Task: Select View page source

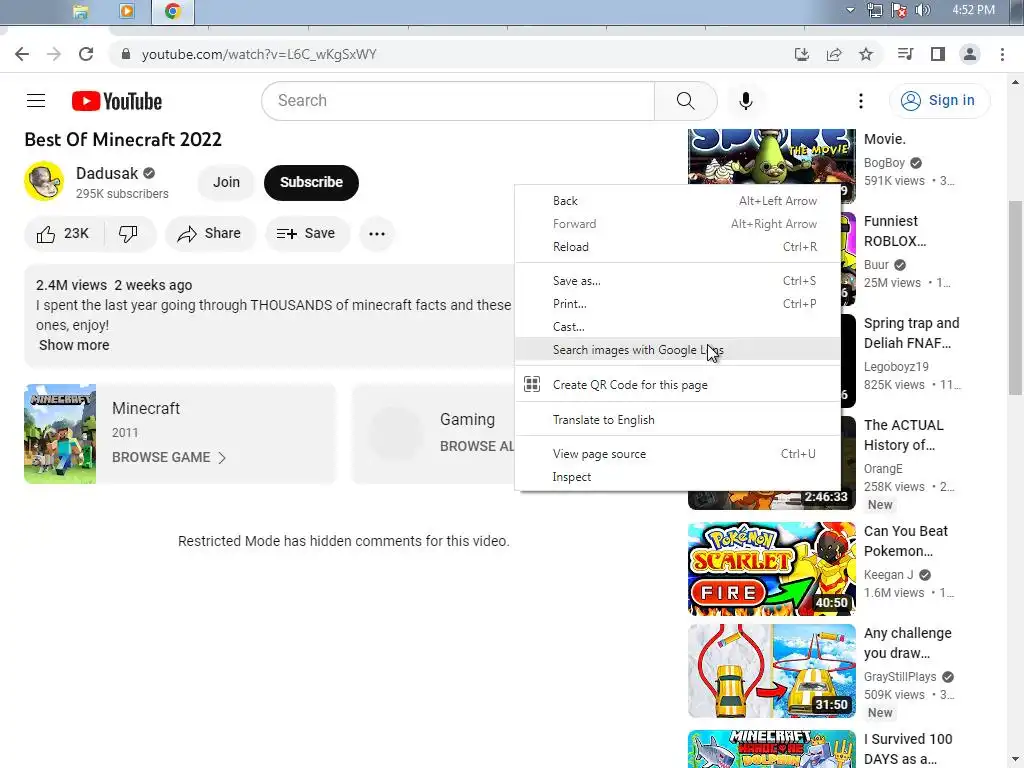Action: tap(677, 454)
